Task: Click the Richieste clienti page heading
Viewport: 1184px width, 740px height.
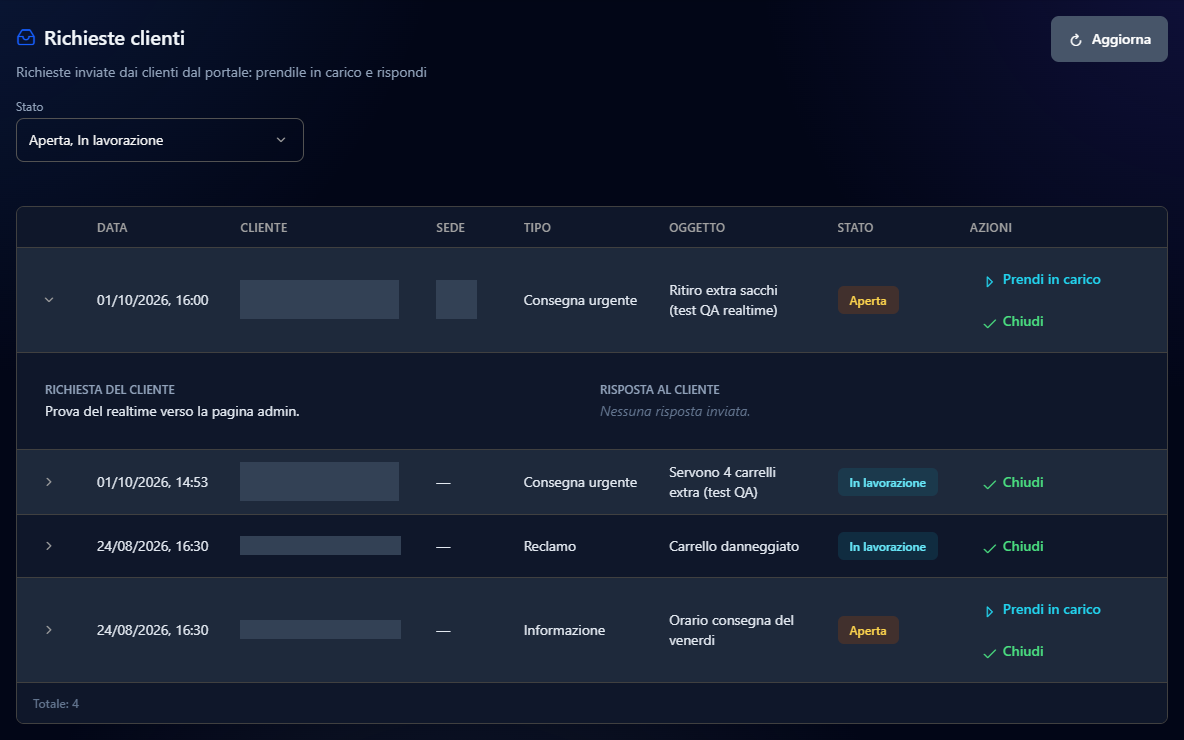Action: [114, 38]
